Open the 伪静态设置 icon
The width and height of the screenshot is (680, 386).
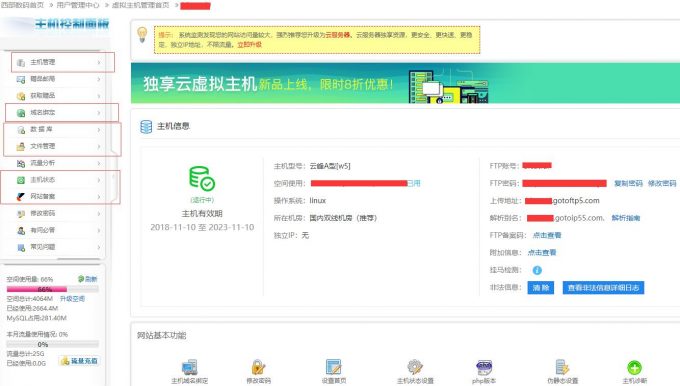(x=562, y=367)
